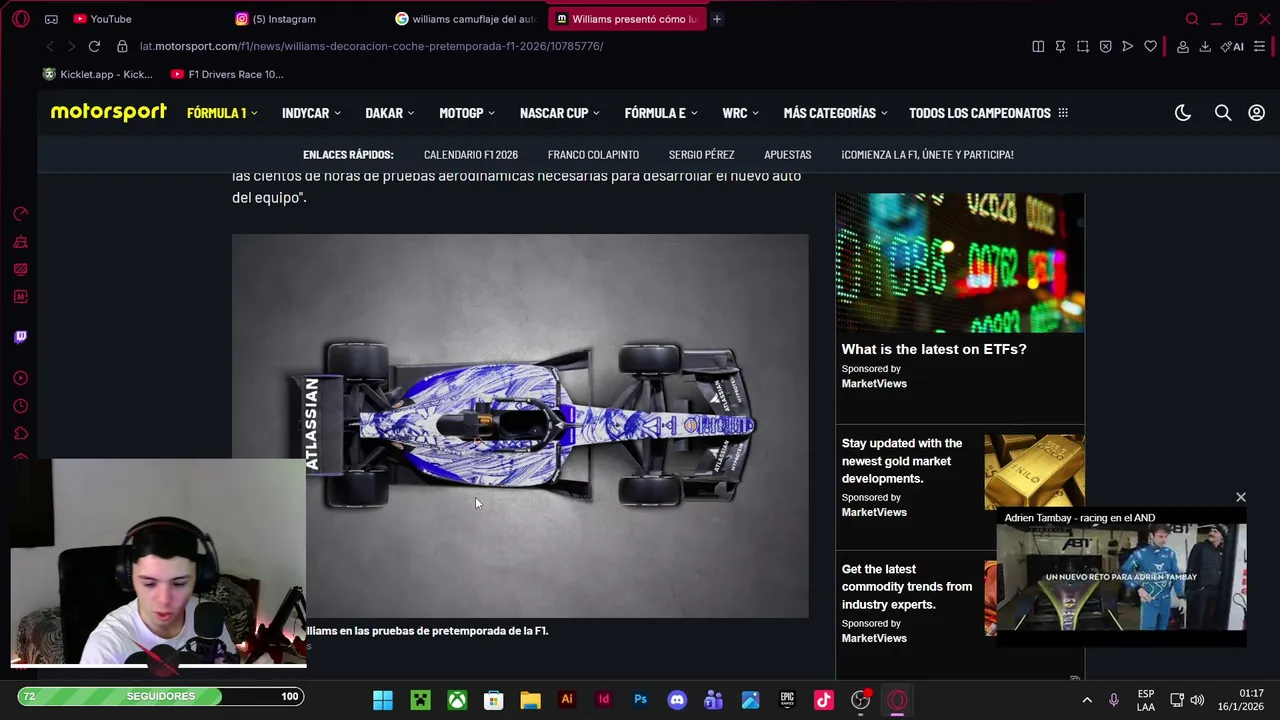Open GX Control speedometer in sidebar

(x=20, y=214)
